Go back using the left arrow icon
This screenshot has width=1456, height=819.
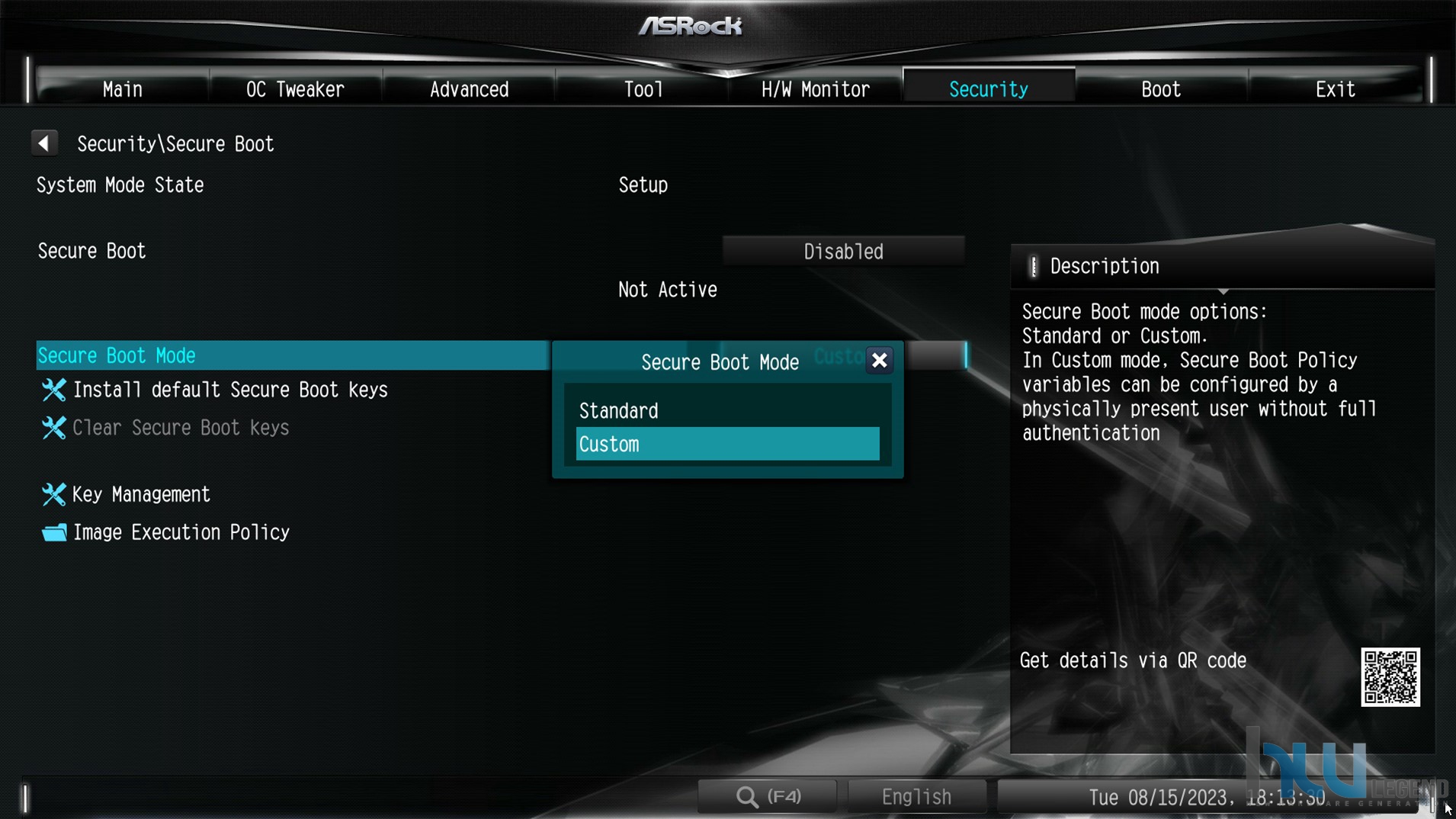point(44,143)
